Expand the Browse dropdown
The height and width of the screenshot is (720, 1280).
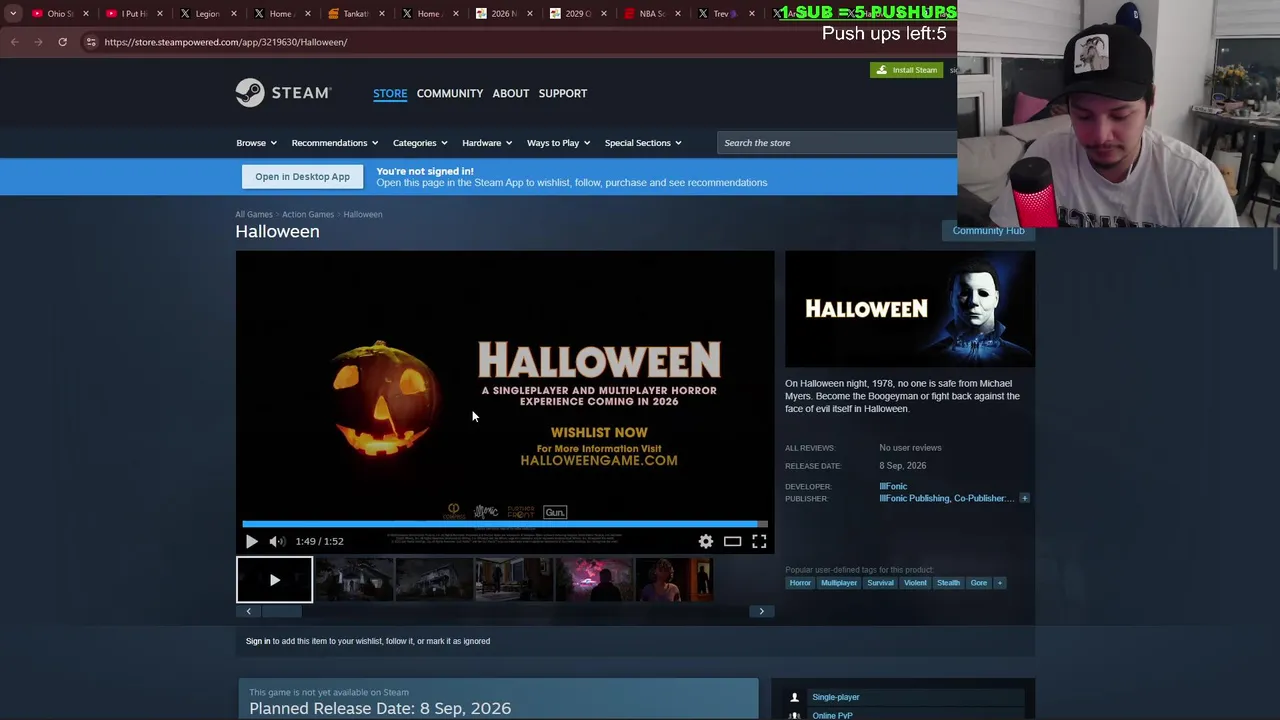(x=256, y=143)
